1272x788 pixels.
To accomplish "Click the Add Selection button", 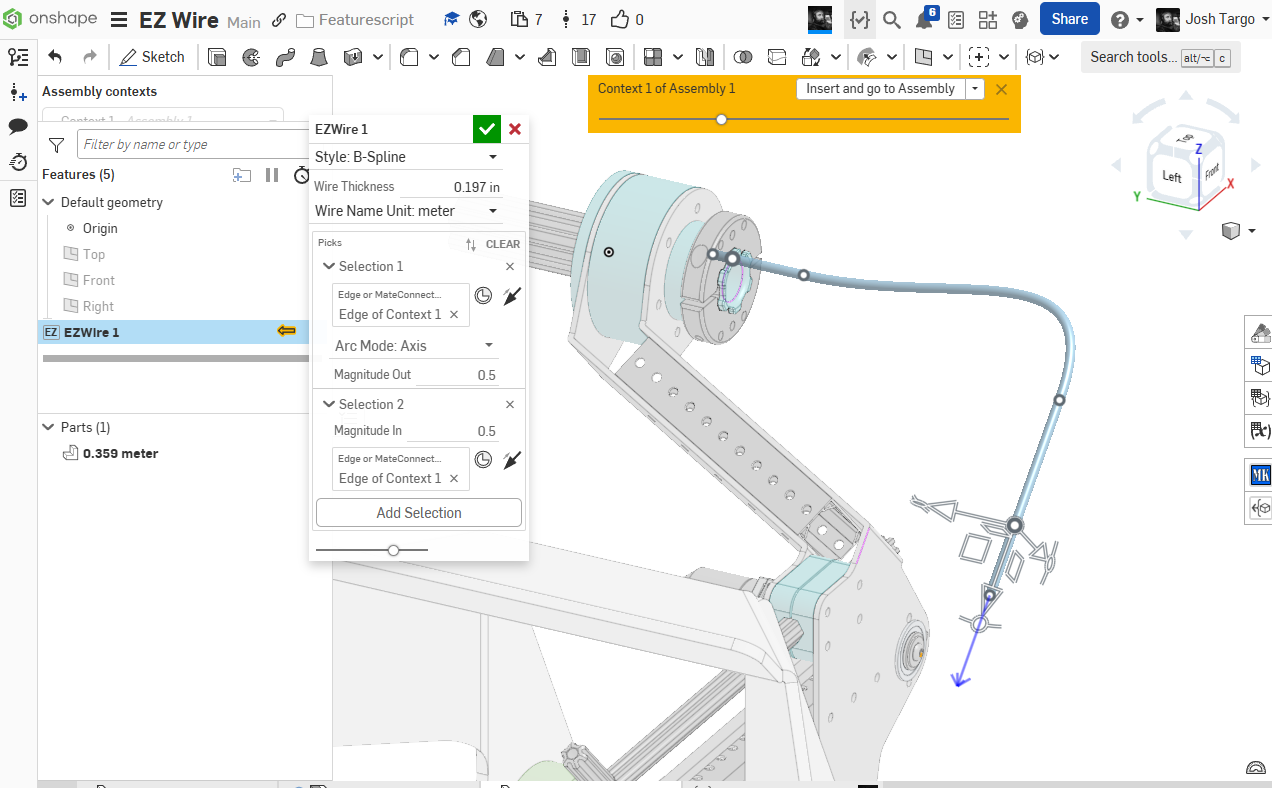I will 419,513.
